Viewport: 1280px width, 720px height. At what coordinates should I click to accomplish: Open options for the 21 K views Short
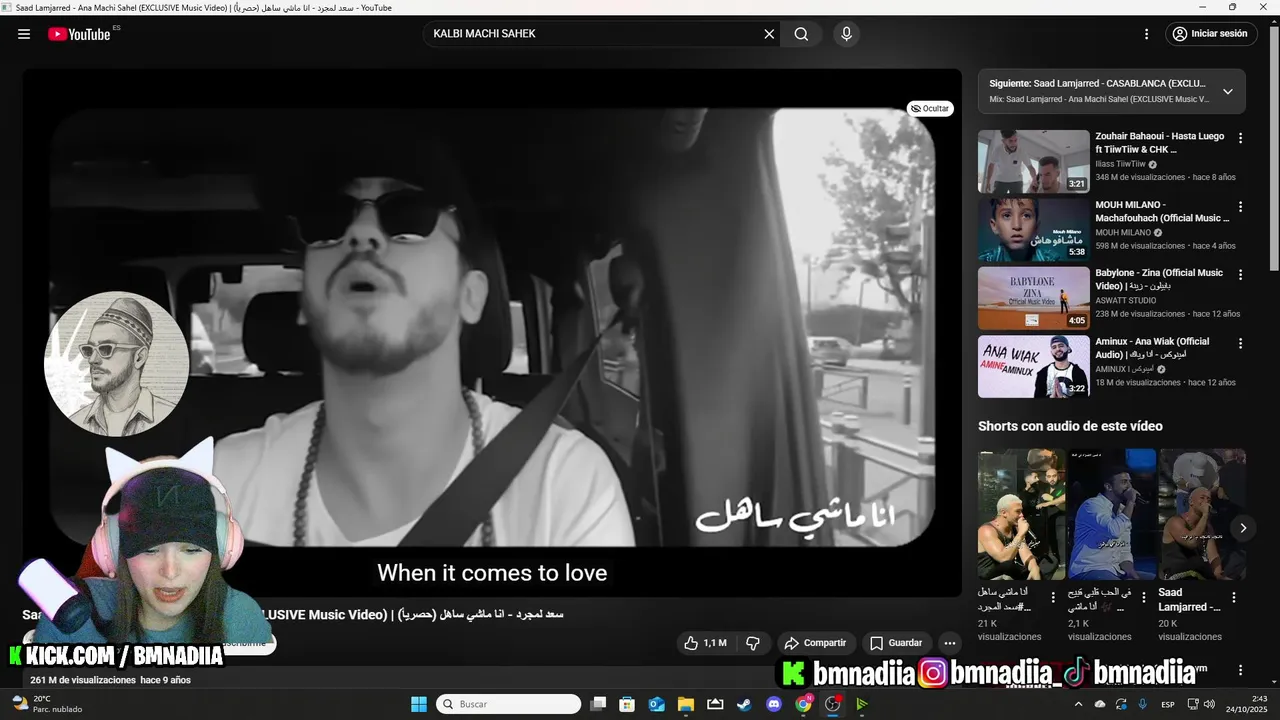point(1053,597)
